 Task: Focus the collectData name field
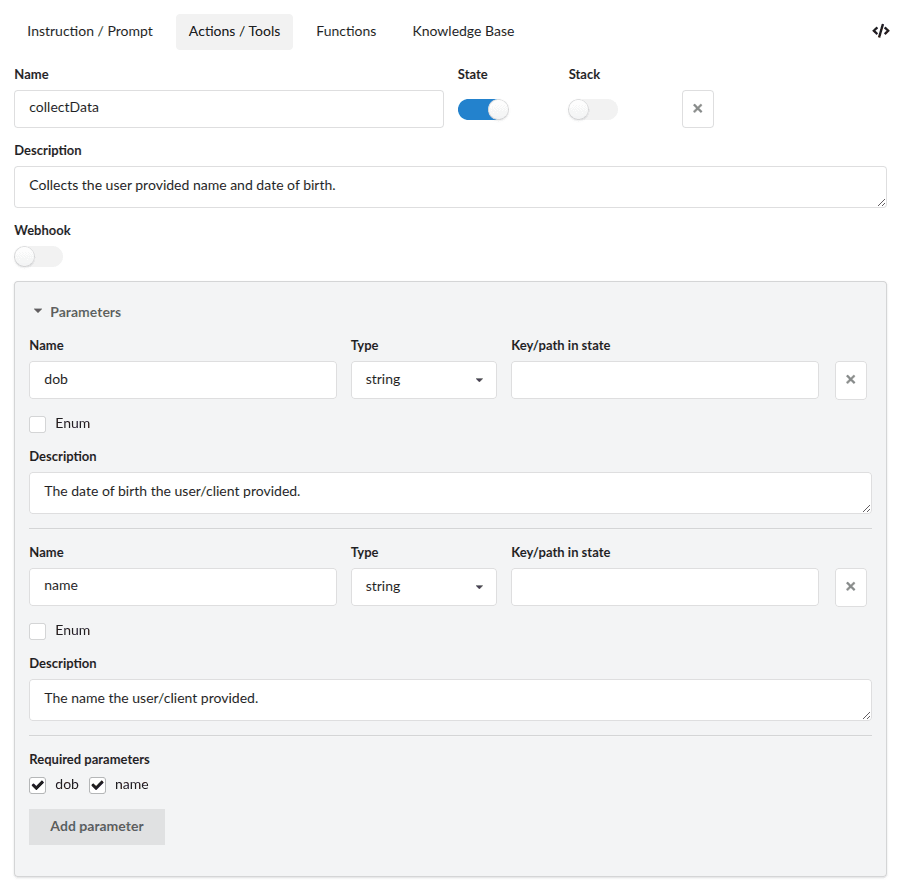(x=229, y=109)
